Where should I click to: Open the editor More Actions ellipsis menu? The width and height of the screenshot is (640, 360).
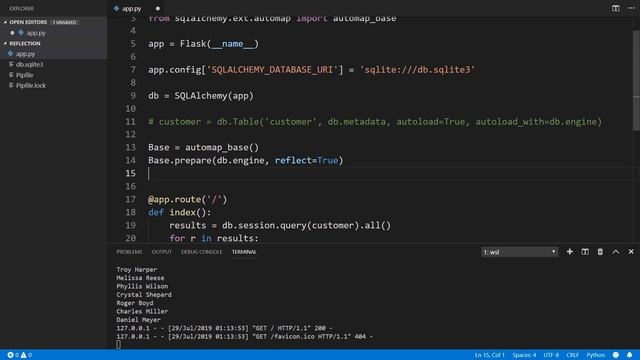tap(631, 8)
